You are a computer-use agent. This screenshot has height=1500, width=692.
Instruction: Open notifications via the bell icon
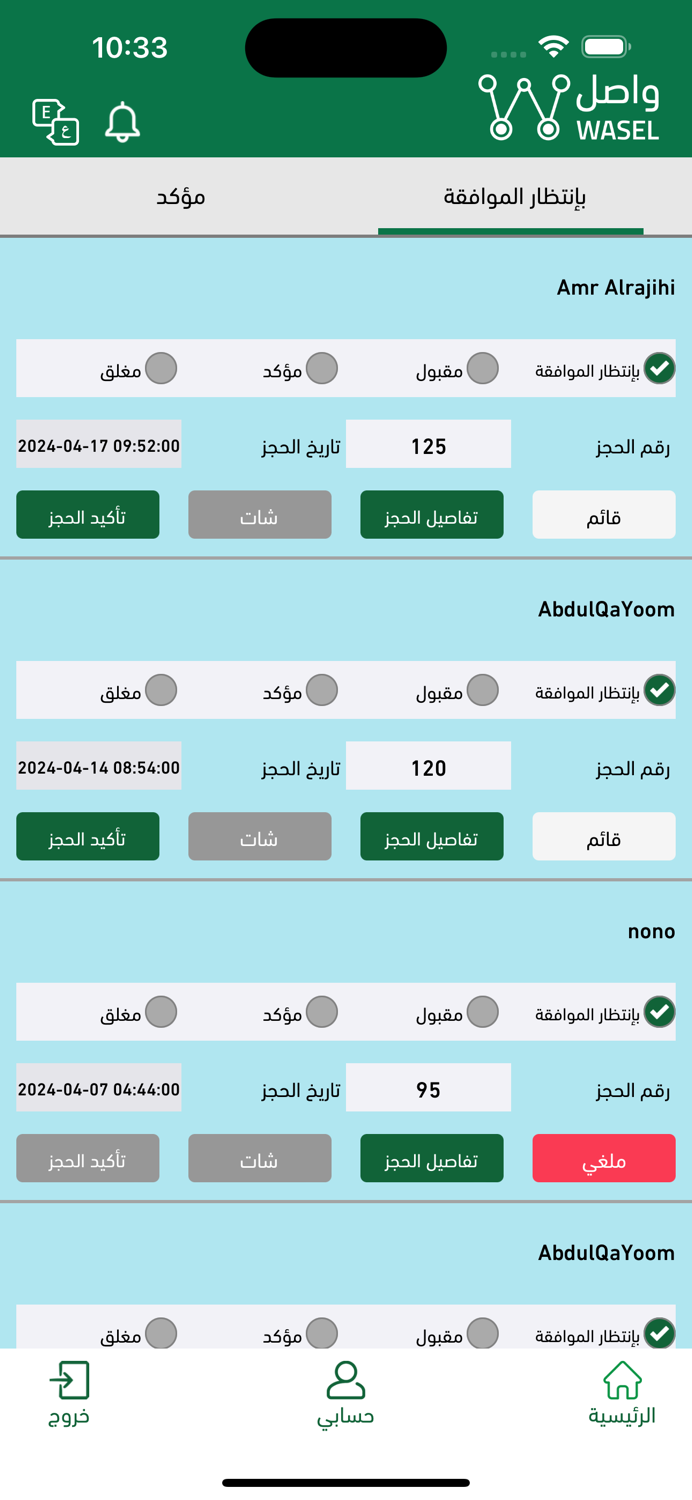[122, 122]
